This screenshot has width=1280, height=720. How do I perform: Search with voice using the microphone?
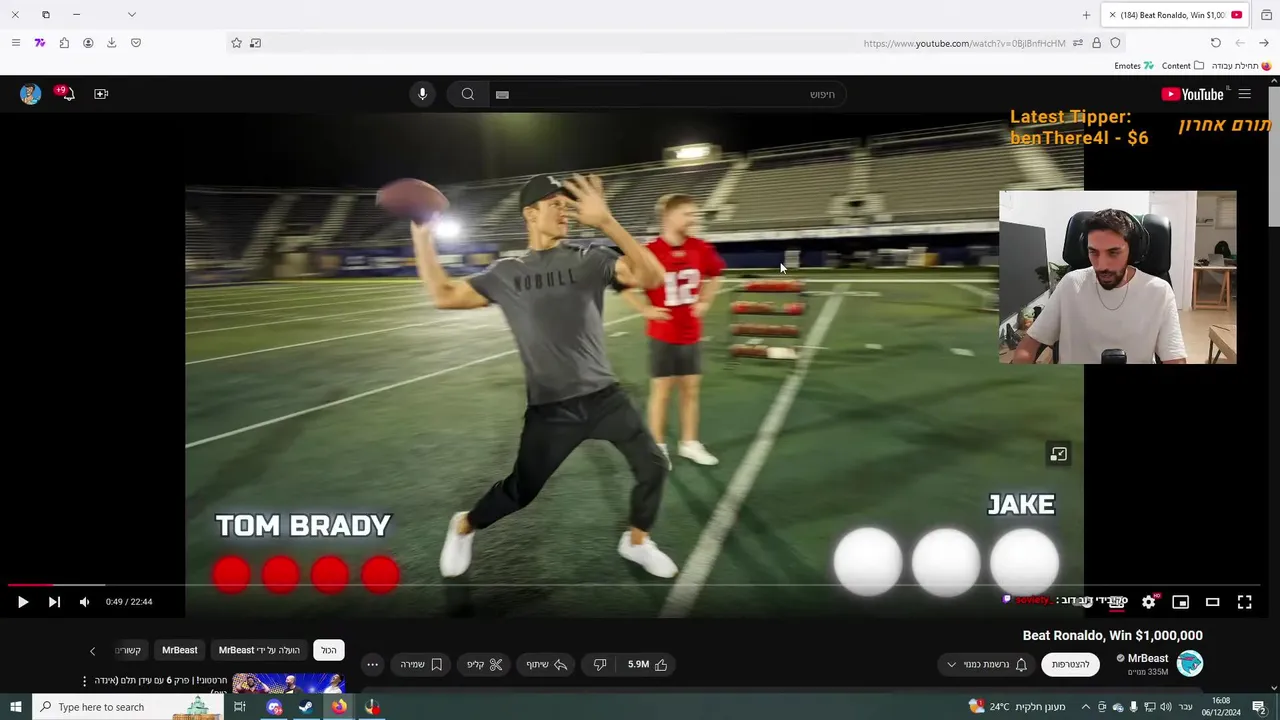(x=422, y=94)
